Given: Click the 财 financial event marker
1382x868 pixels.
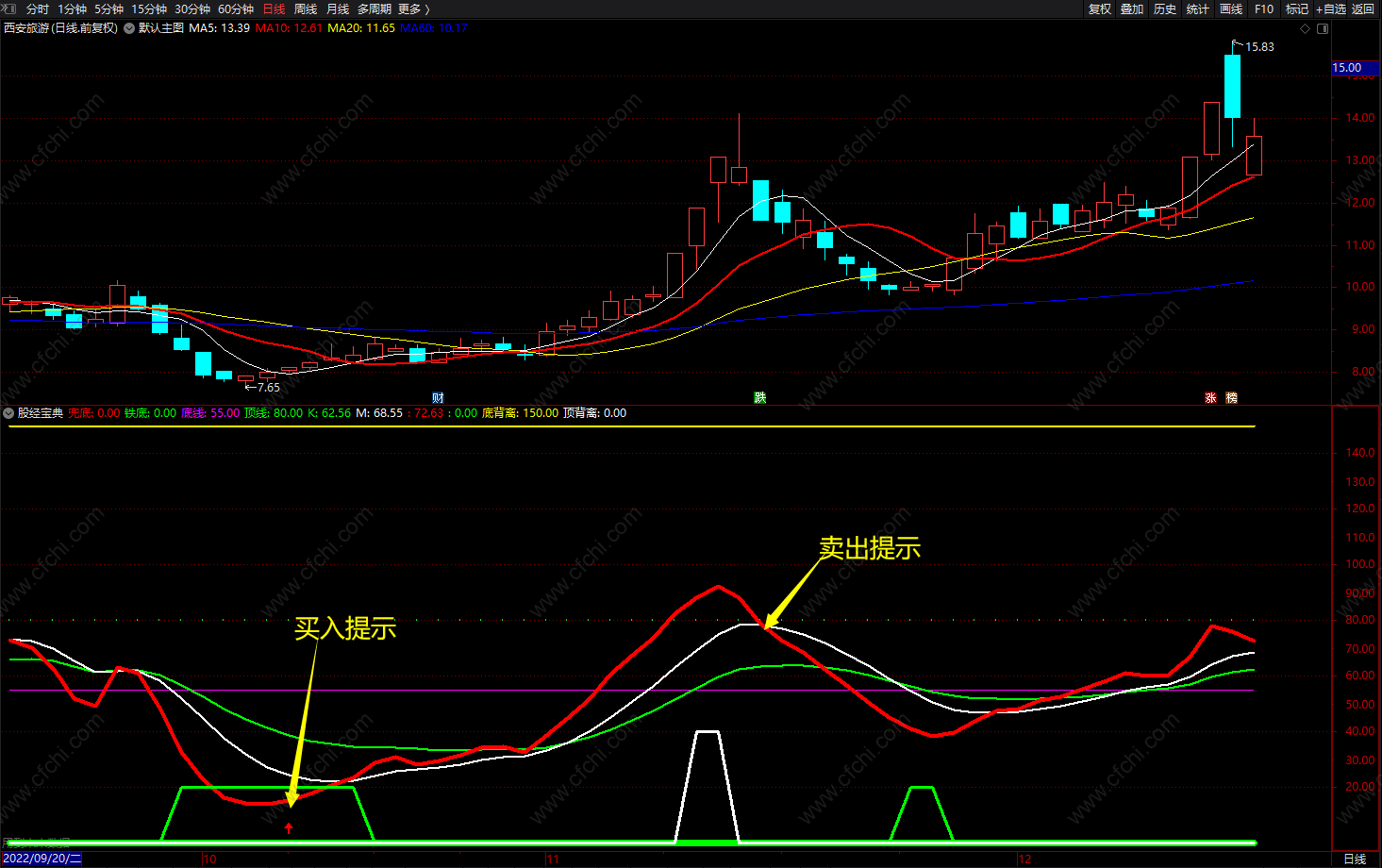Looking at the screenshot, I should [x=438, y=398].
